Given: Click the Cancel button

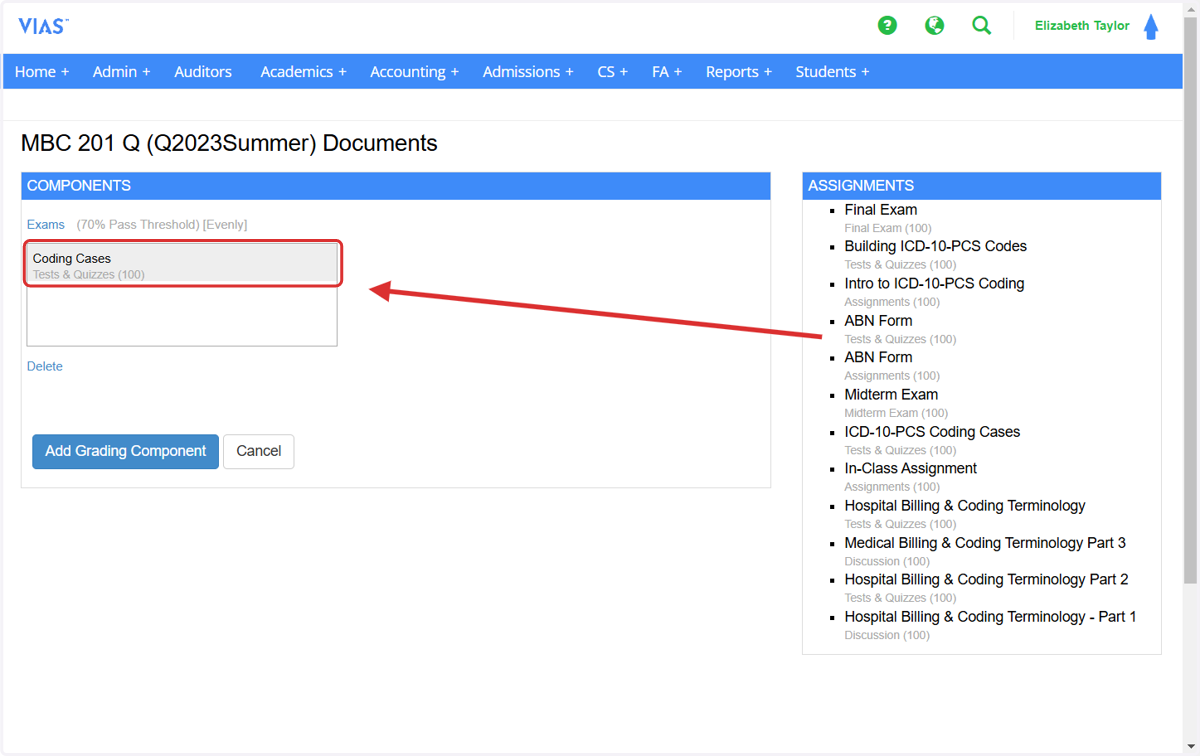Looking at the screenshot, I should (x=258, y=451).
